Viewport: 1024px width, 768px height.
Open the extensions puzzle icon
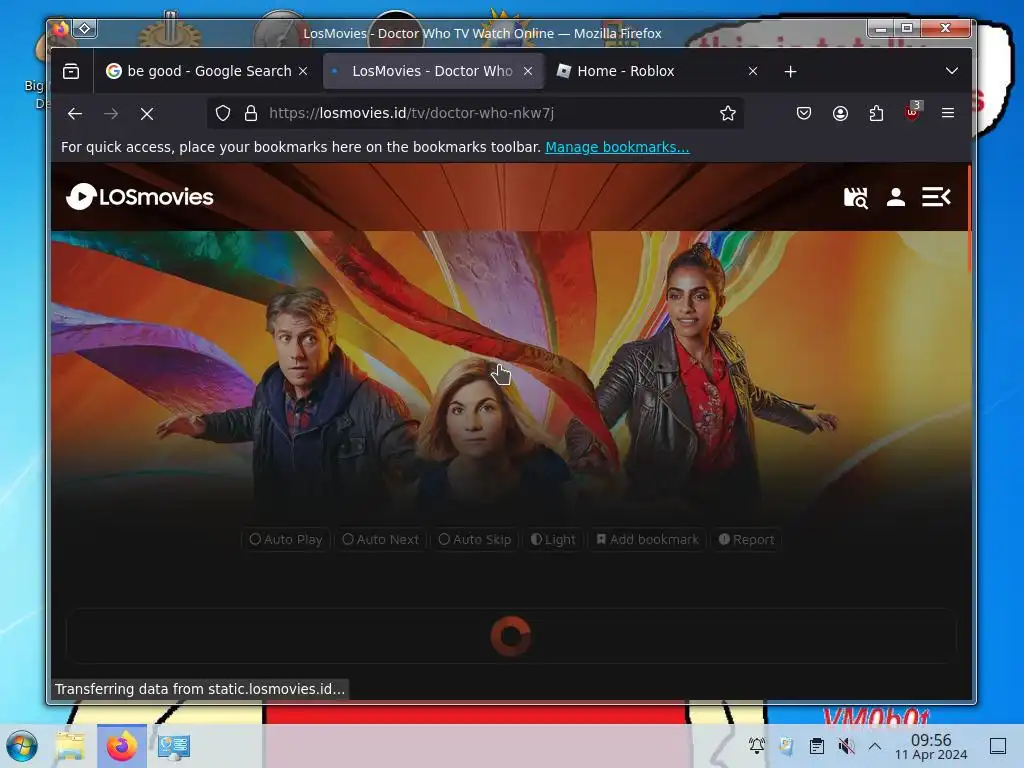[876, 114]
